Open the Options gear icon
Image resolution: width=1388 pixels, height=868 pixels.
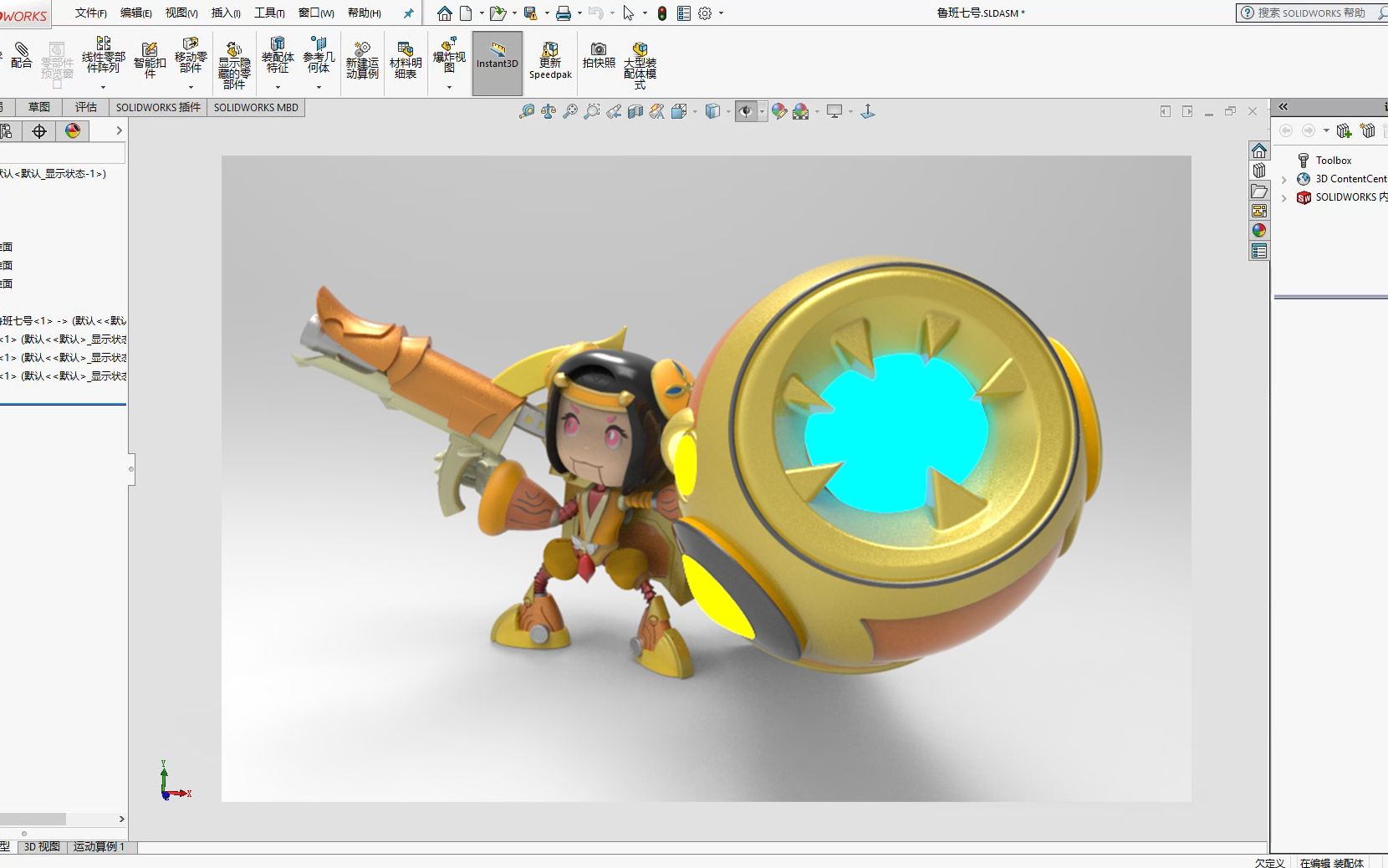tap(705, 13)
